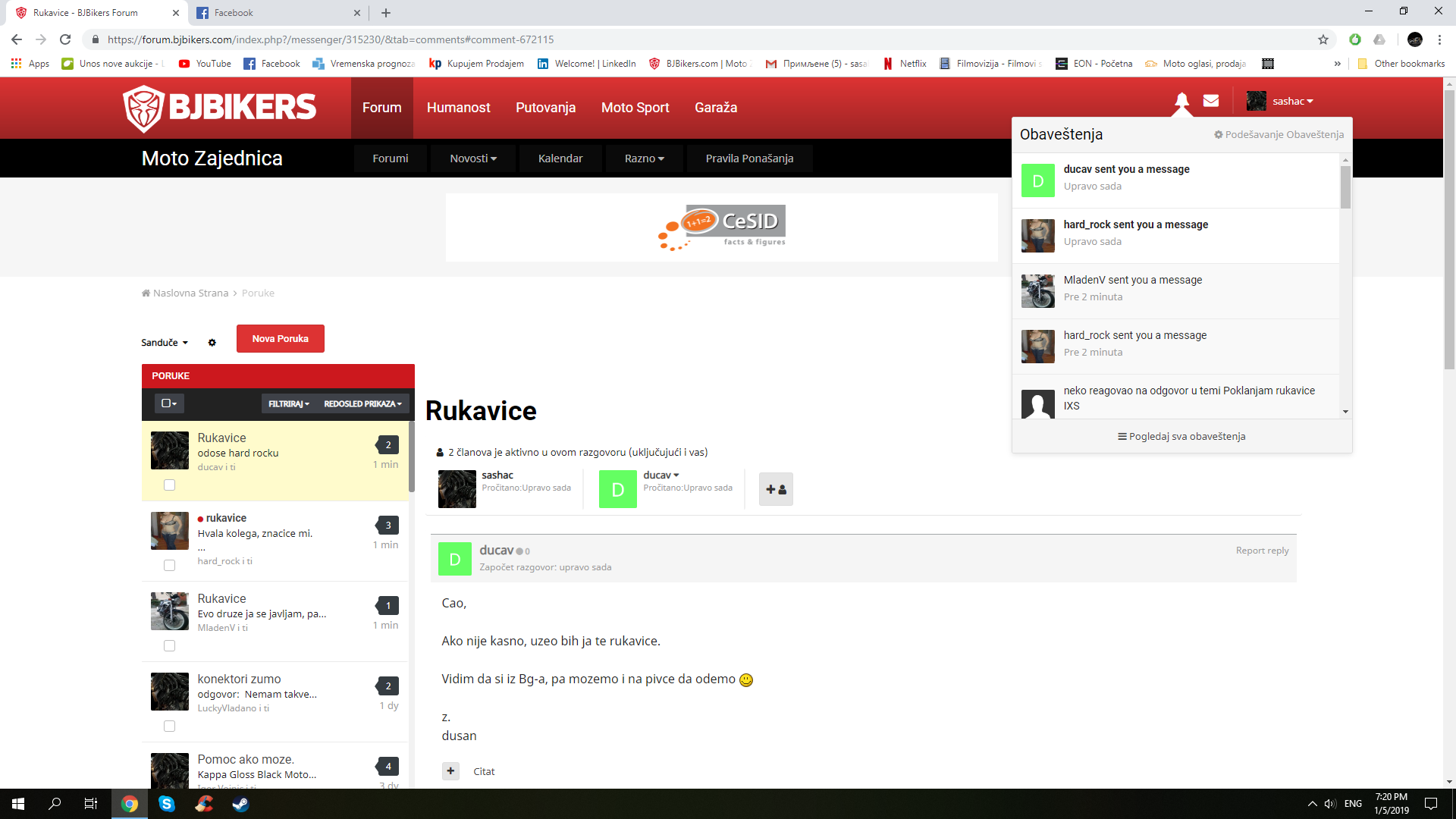Open the Novosti dropdown menu
Image resolution: width=1456 pixels, height=819 pixels.
point(473,158)
